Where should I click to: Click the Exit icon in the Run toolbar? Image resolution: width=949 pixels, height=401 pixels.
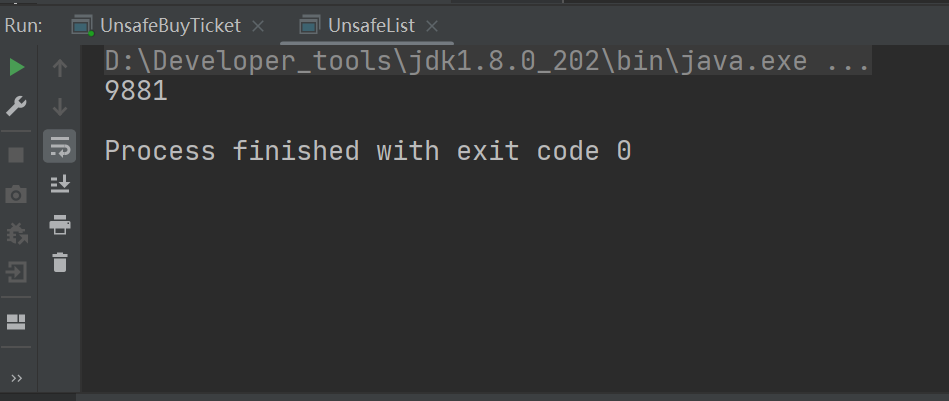17,271
